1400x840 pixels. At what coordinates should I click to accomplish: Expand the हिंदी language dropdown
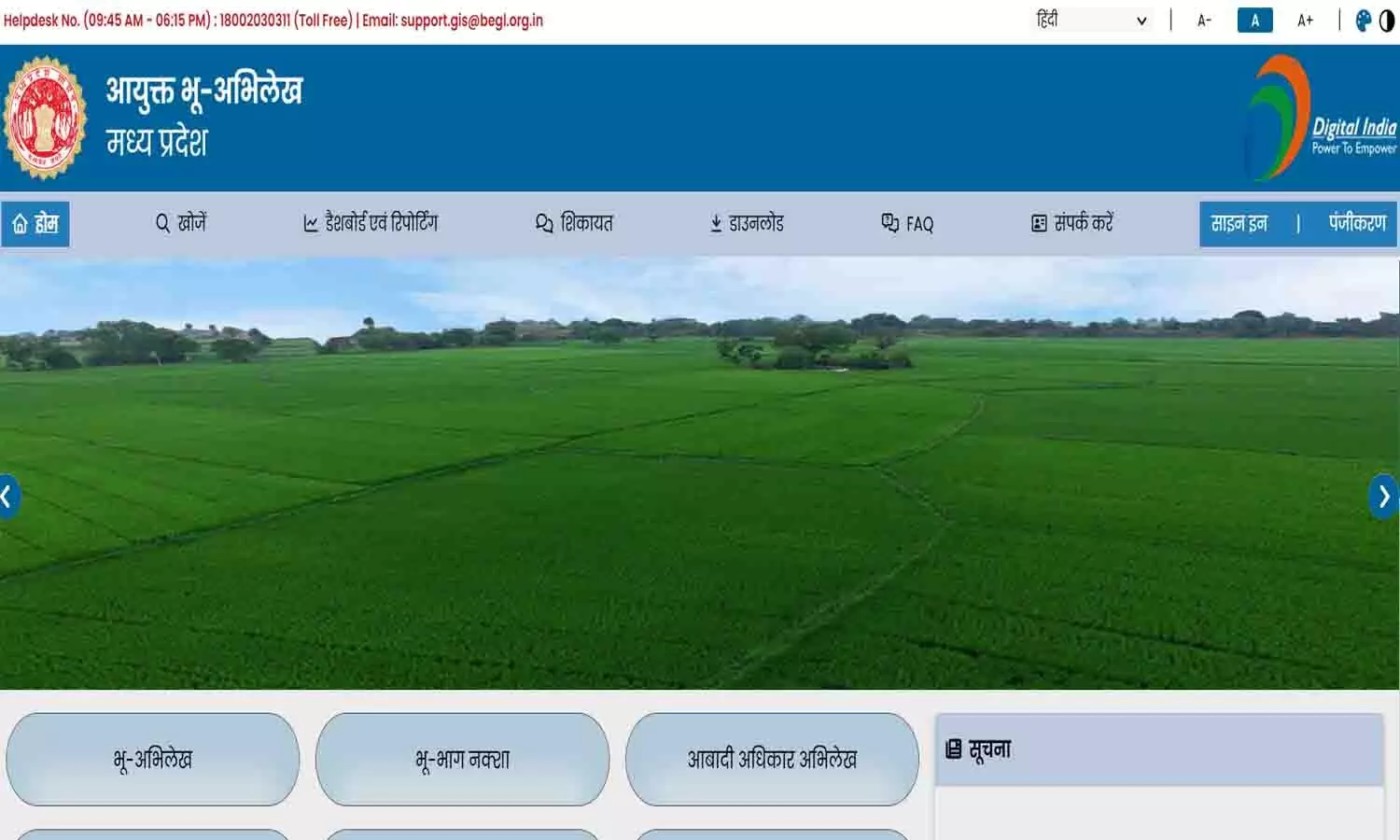pyautogui.click(x=1091, y=20)
